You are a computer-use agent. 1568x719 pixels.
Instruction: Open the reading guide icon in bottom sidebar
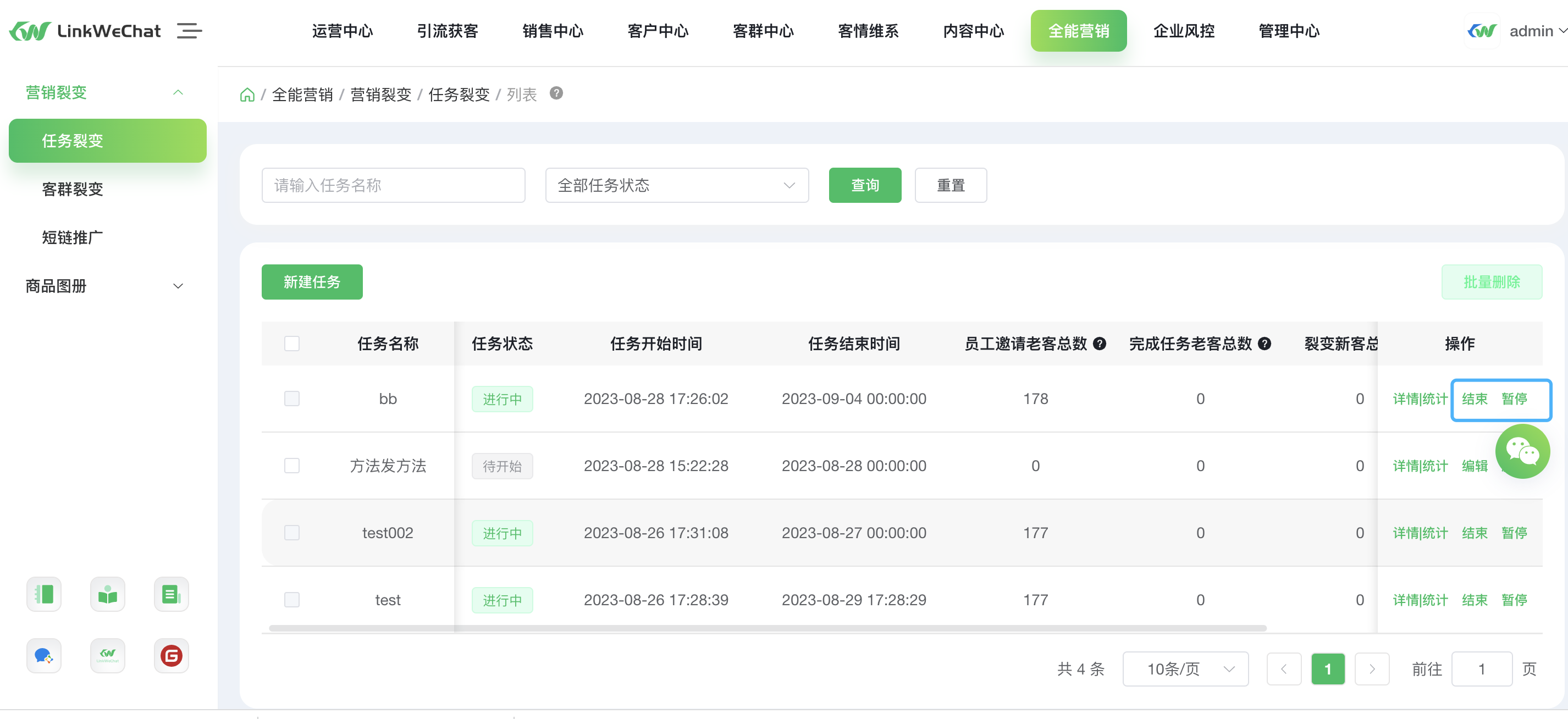click(x=107, y=594)
